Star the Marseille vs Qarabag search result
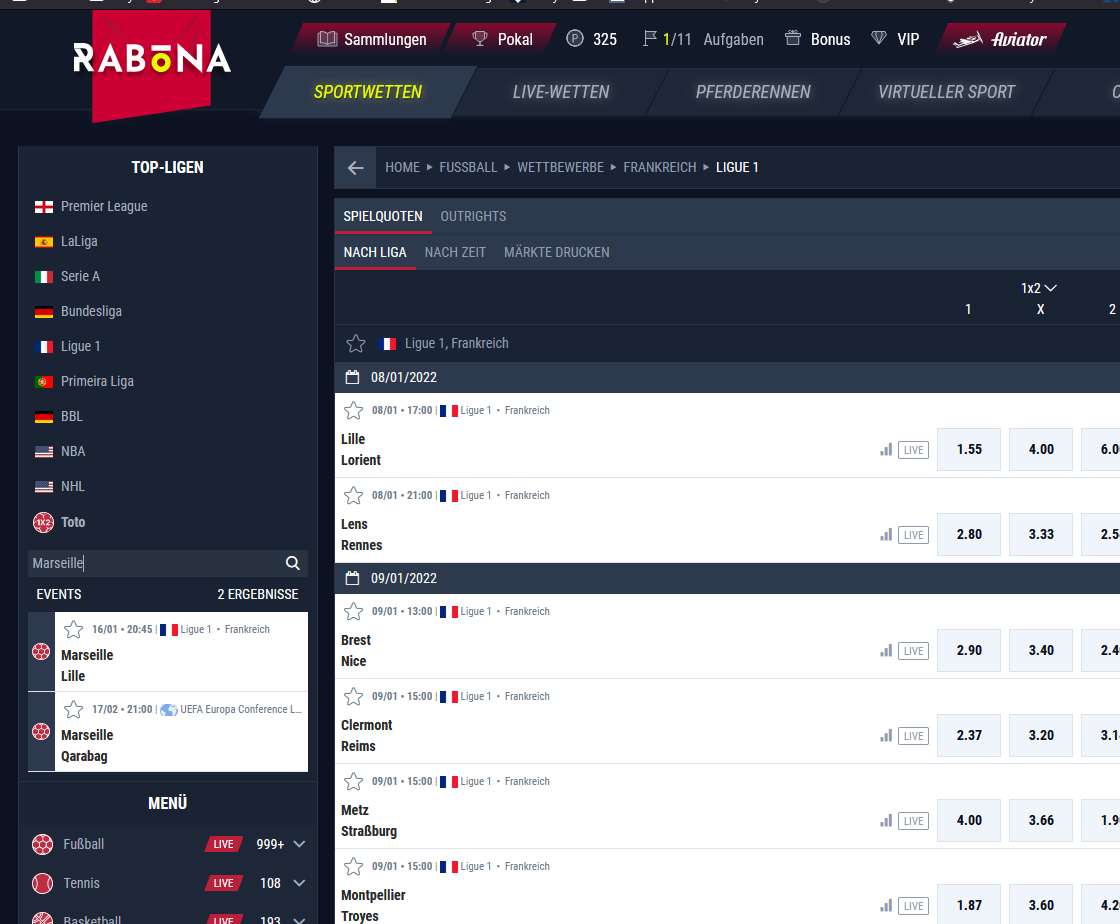This screenshot has height=924, width=1120. click(x=74, y=709)
